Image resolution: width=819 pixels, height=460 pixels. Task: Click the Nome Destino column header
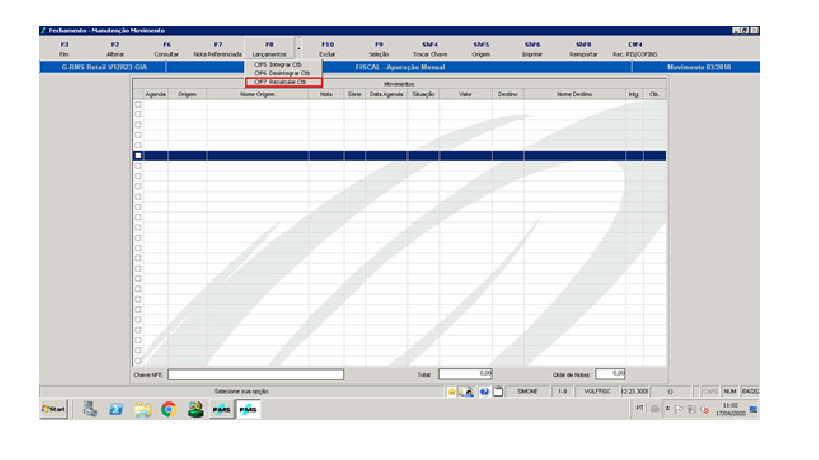(x=575, y=94)
